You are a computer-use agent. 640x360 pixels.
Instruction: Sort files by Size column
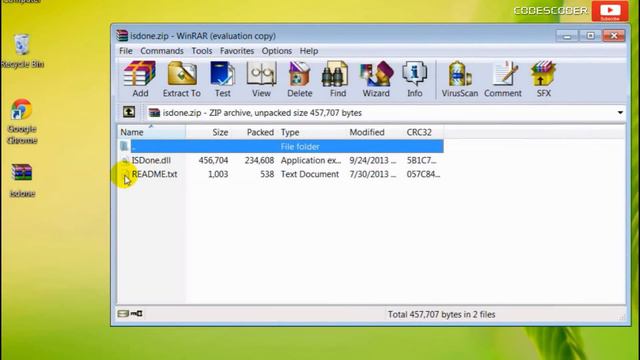coord(208,132)
